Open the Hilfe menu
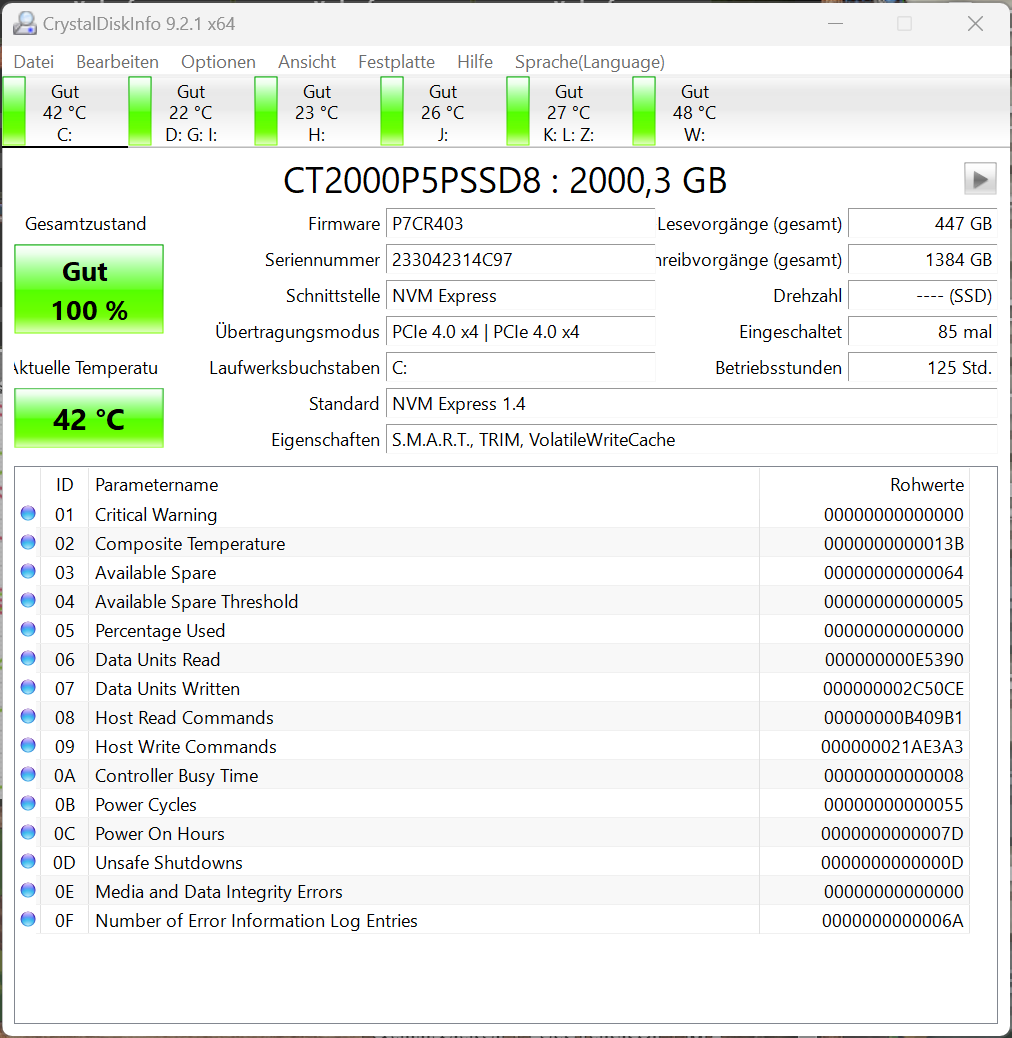The height and width of the screenshot is (1038, 1012). pyautogui.click(x=475, y=62)
